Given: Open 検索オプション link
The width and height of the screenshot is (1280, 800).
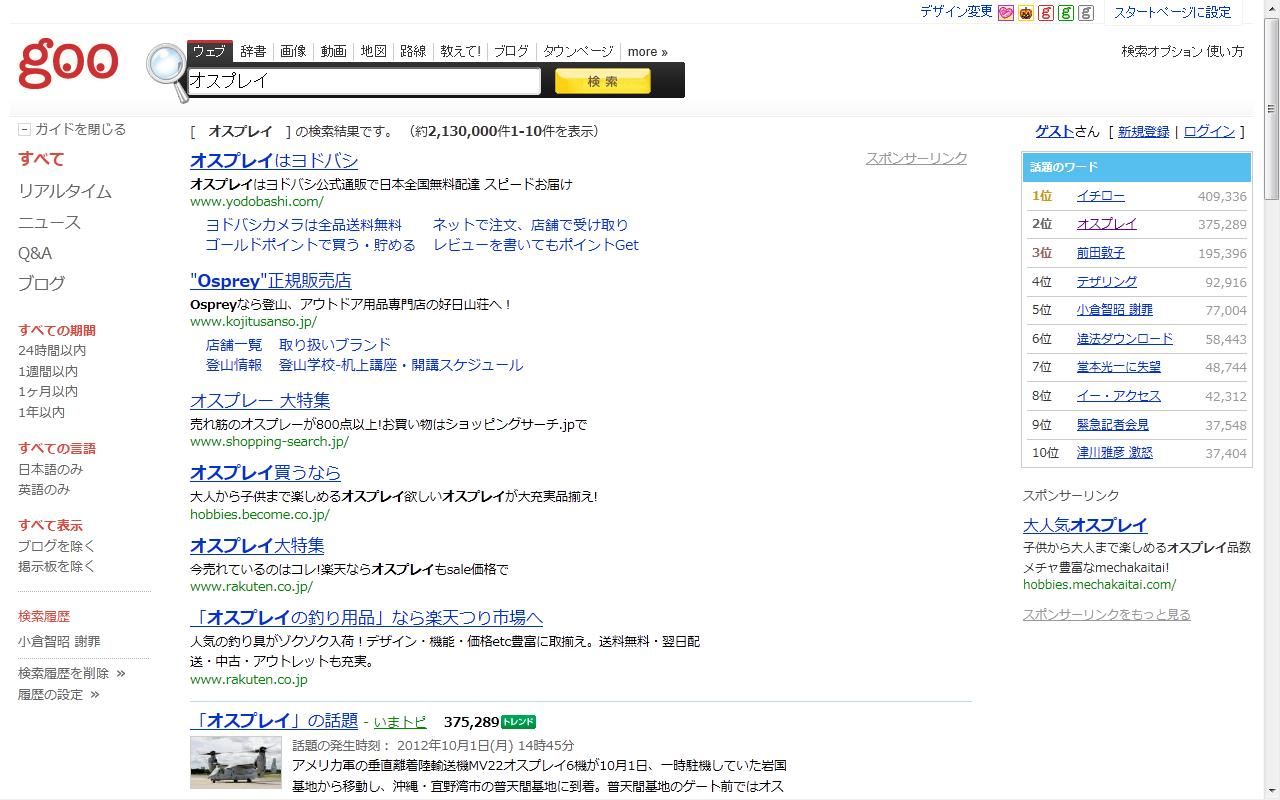Looking at the screenshot, I should [1162, 51].
